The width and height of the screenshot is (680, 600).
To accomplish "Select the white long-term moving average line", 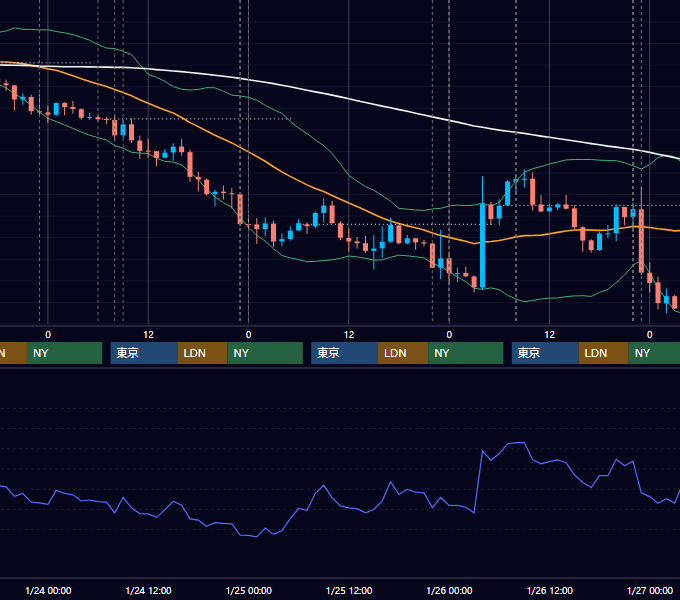I will pyautogui.click(x=347, y=98).
